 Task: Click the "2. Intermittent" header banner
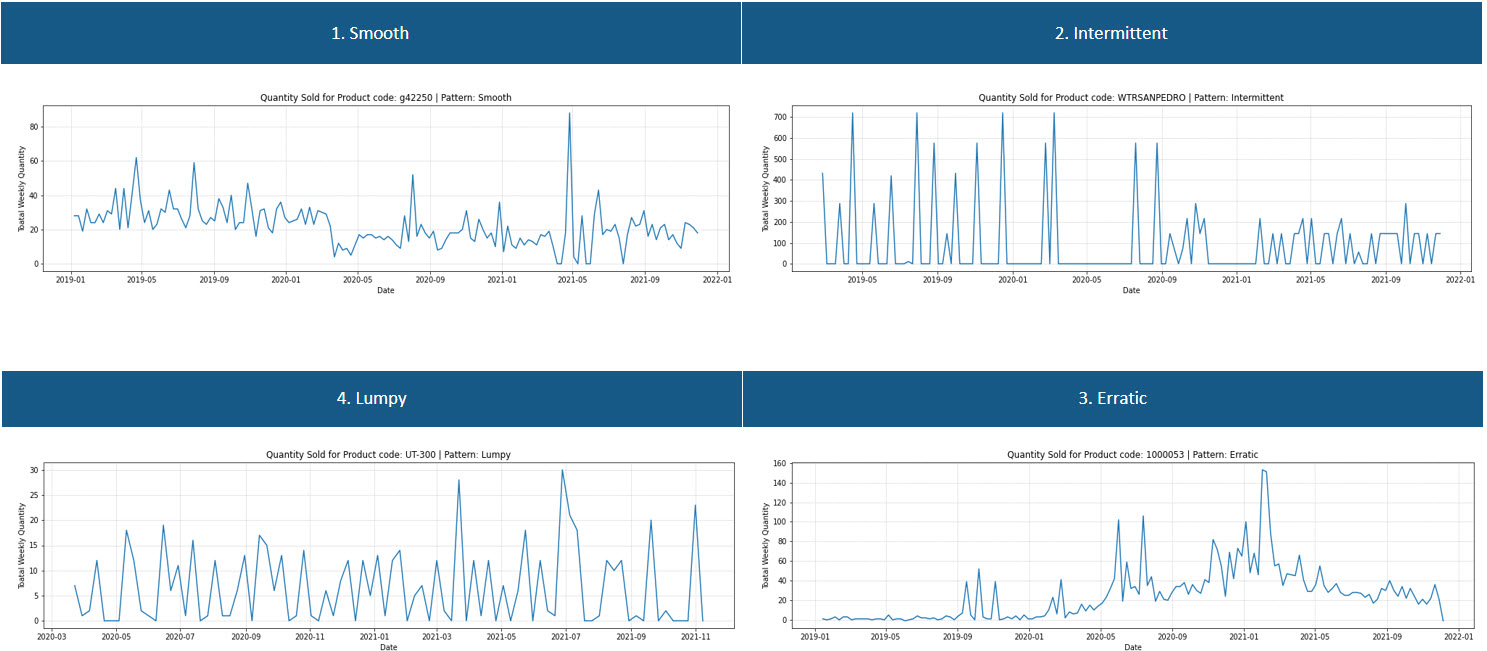(x=1113, y=33)
